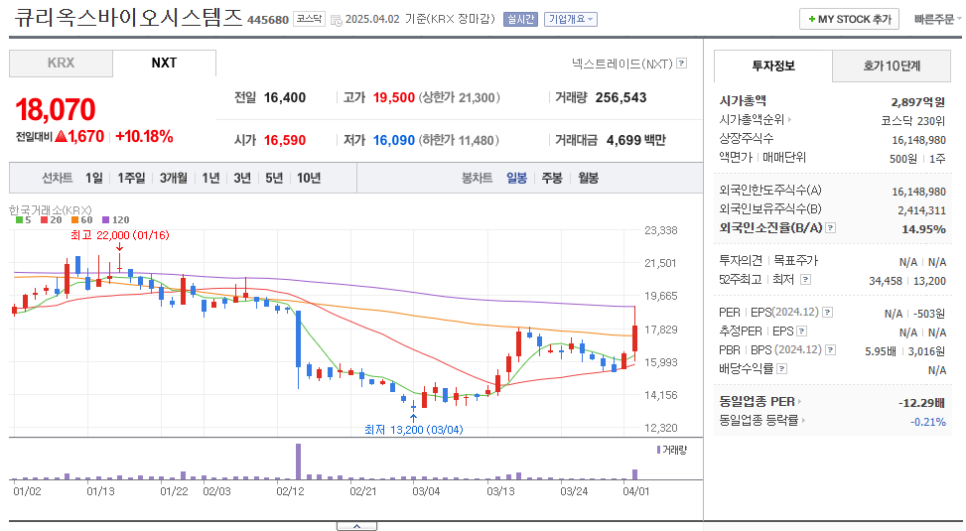Open the 호가10단계 tab

pos(891,66)
